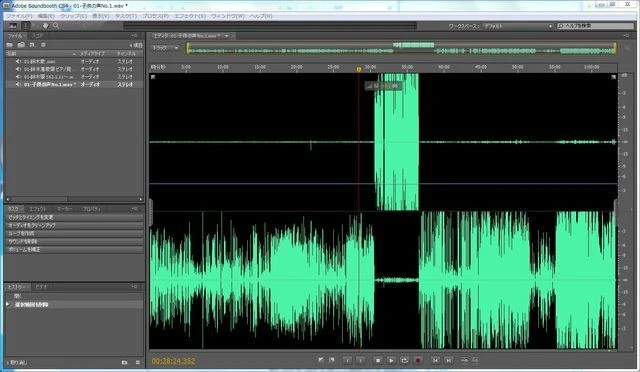Open the トラック dropdown in editor
Viewport: 640px width, 372px height.
click(x=165, y=48)
